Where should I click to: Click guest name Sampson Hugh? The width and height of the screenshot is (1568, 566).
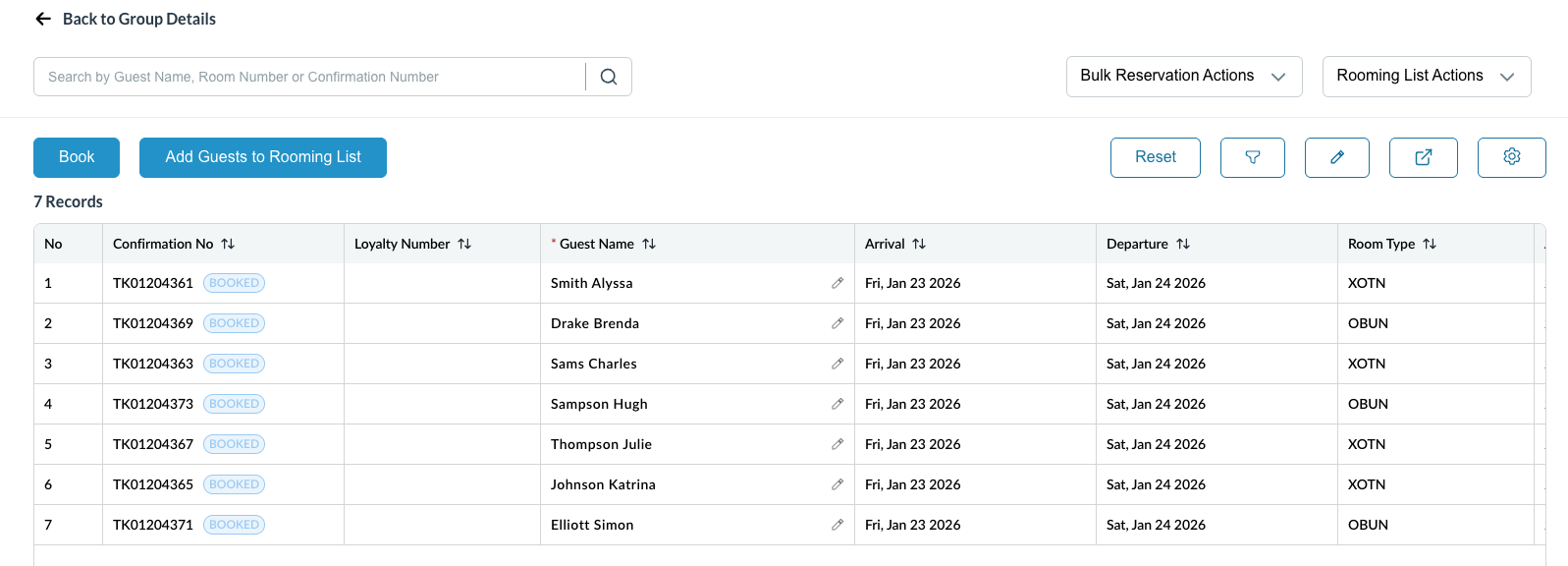[x=599, y=404]
